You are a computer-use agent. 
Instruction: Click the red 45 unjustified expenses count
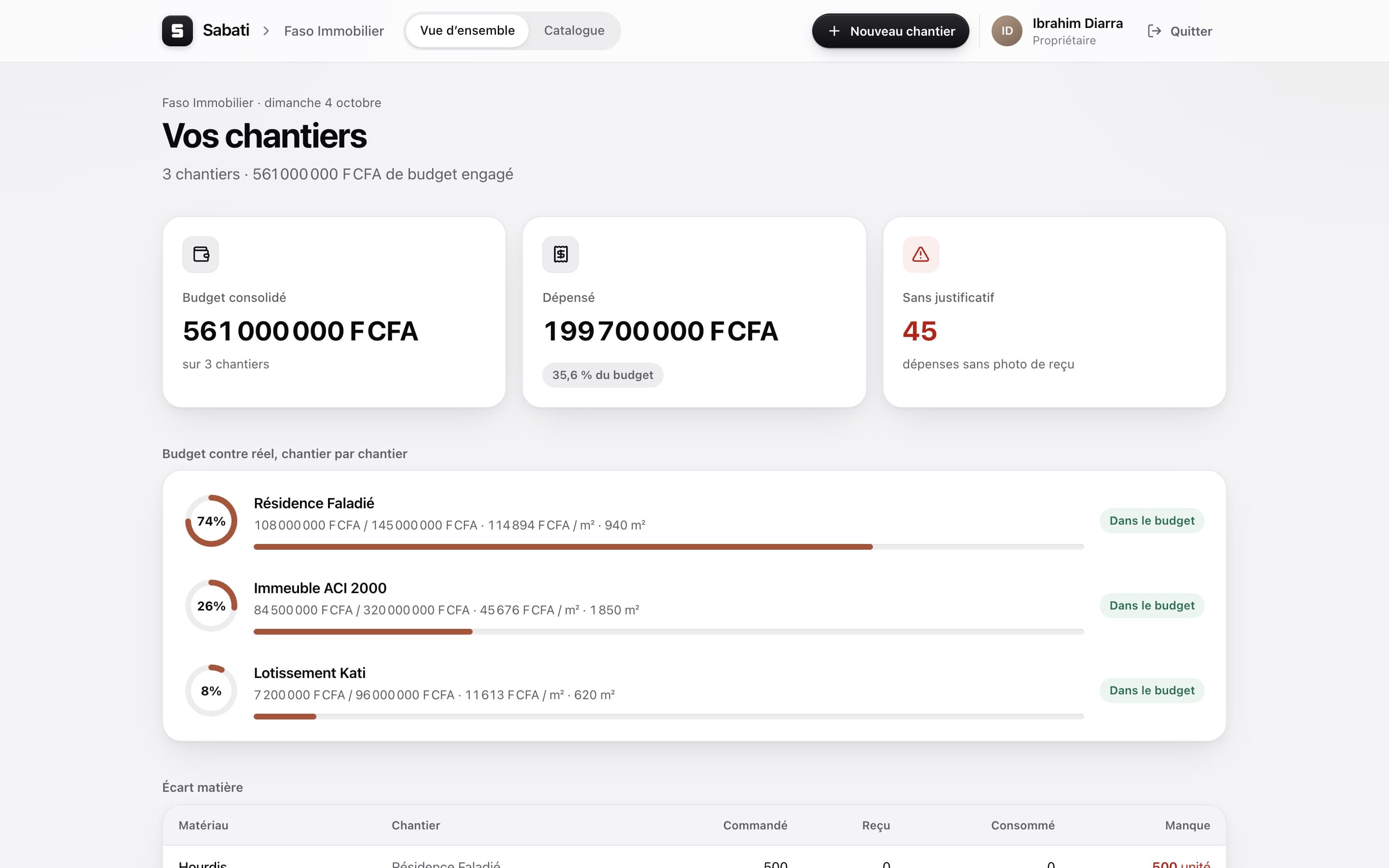click(920, 331)
